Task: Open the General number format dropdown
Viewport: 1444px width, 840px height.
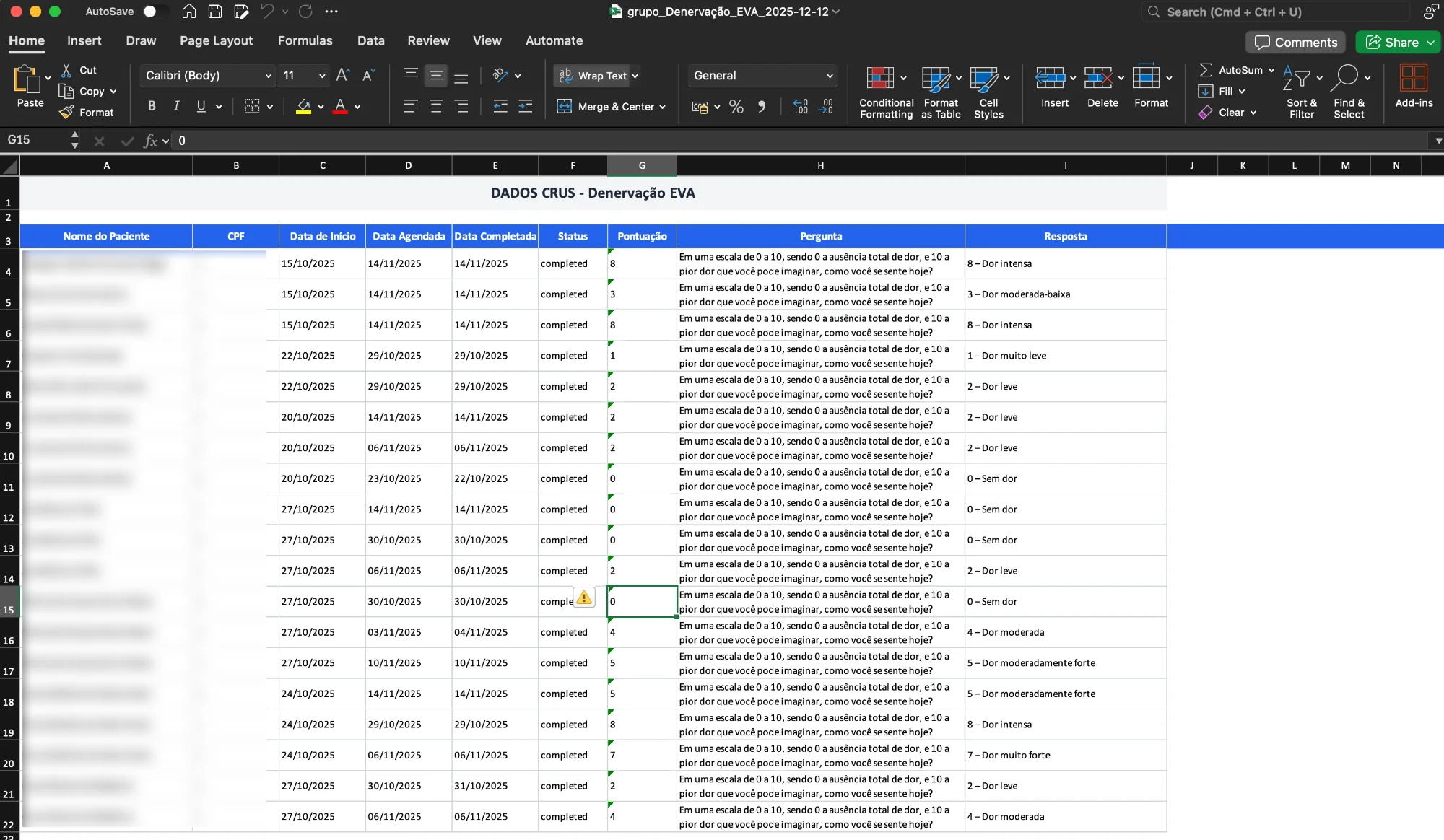Action: pos(830,75)
